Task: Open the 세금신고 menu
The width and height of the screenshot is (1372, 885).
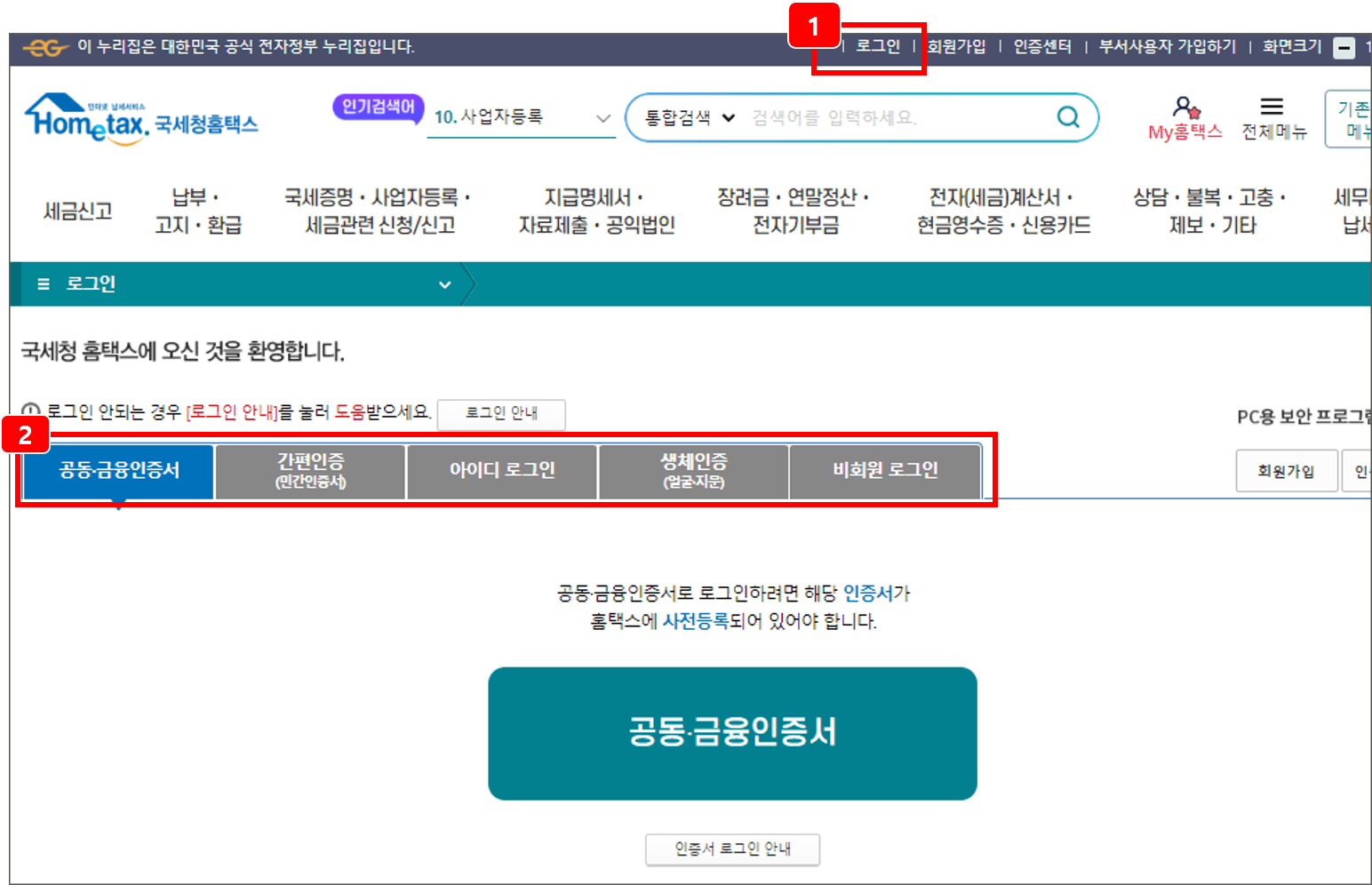Action: click(x=76, y=211)
